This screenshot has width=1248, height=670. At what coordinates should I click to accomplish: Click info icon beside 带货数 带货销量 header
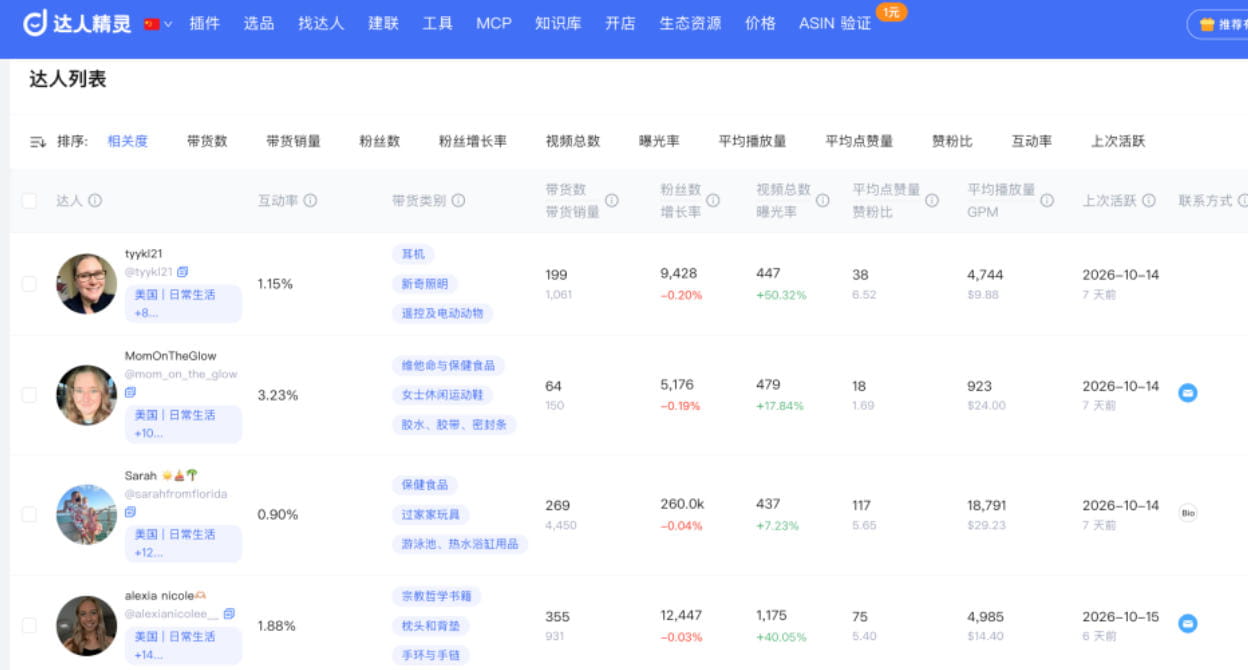click(x=611, y=200)
